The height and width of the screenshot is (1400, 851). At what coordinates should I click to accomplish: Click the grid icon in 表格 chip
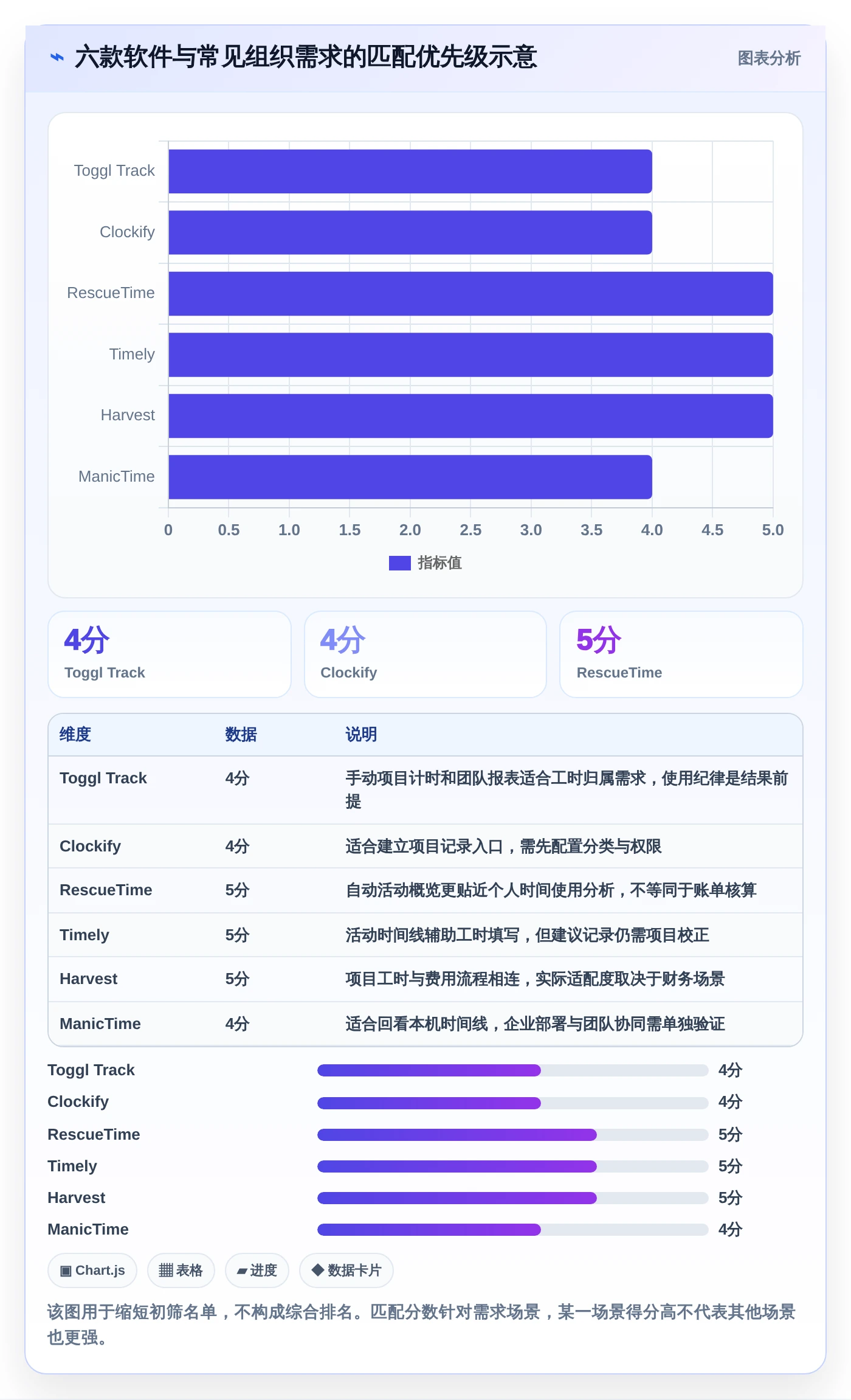click(x=166, y=1270)
